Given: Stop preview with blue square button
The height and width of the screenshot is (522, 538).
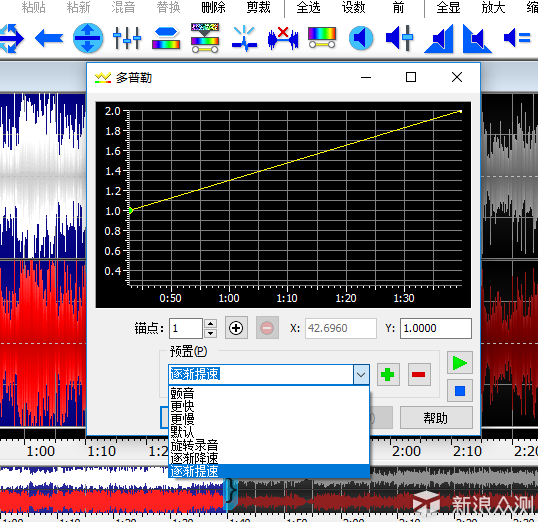Looking at the screenshot, I should click(x=460, y=391).
